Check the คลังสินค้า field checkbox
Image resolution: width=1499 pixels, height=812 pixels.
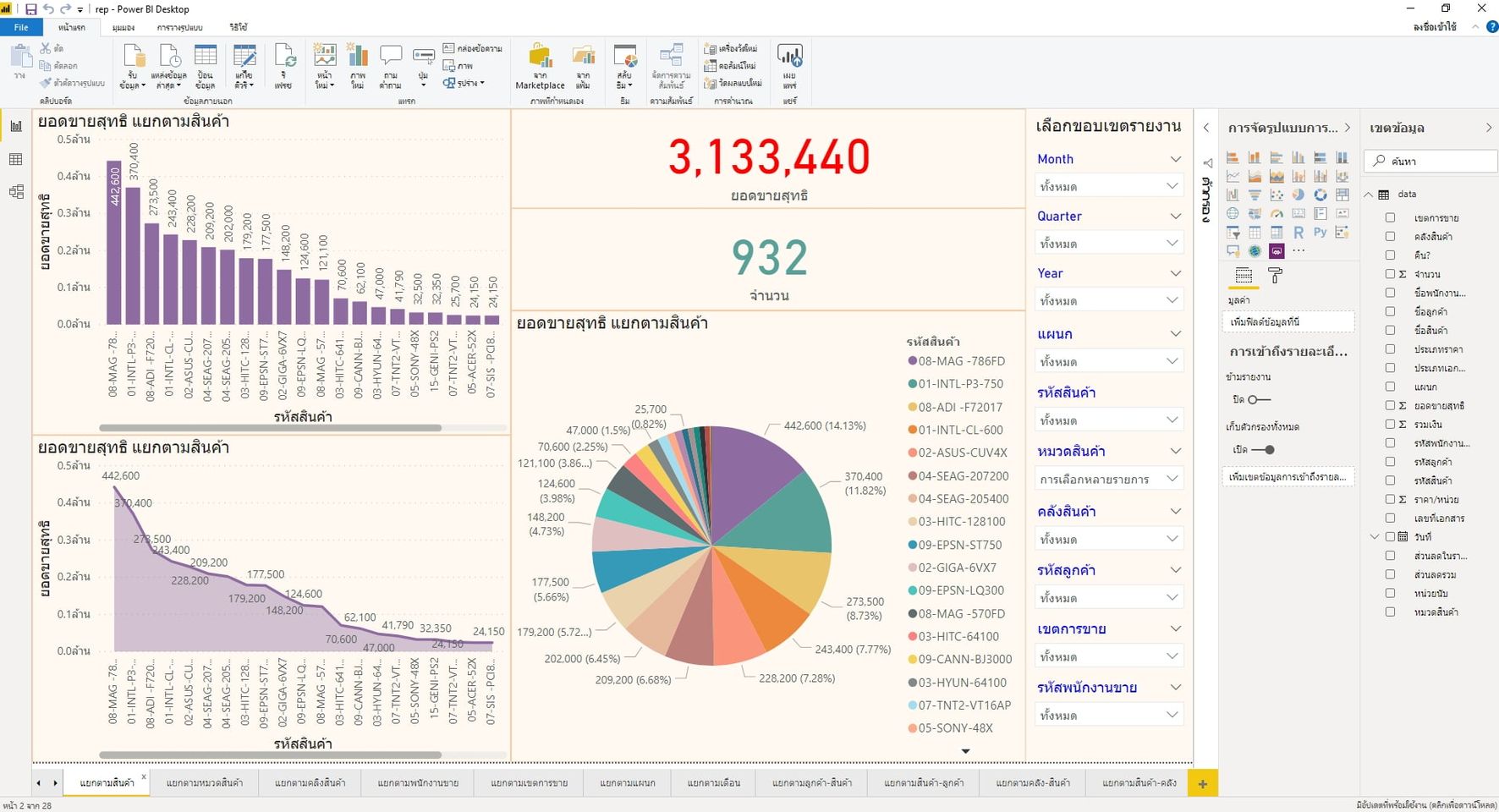point(1390,236)
